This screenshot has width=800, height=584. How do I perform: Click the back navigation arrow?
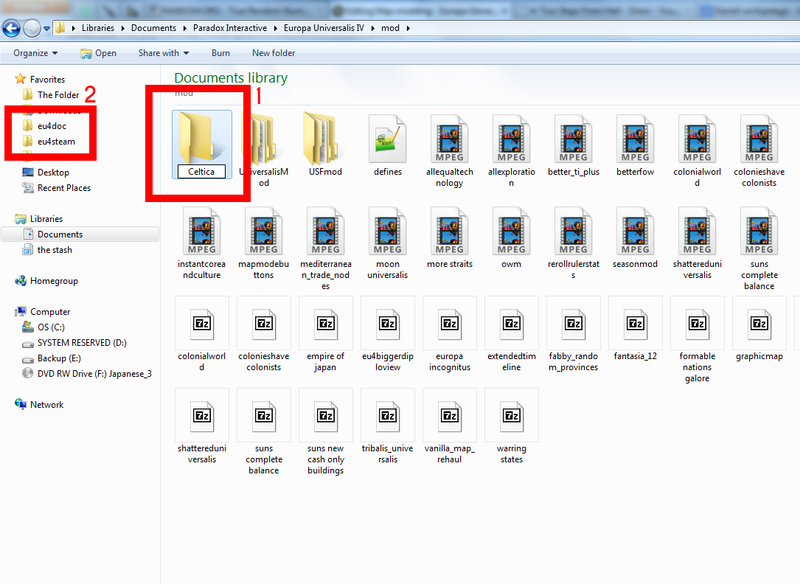pos(11,27)
